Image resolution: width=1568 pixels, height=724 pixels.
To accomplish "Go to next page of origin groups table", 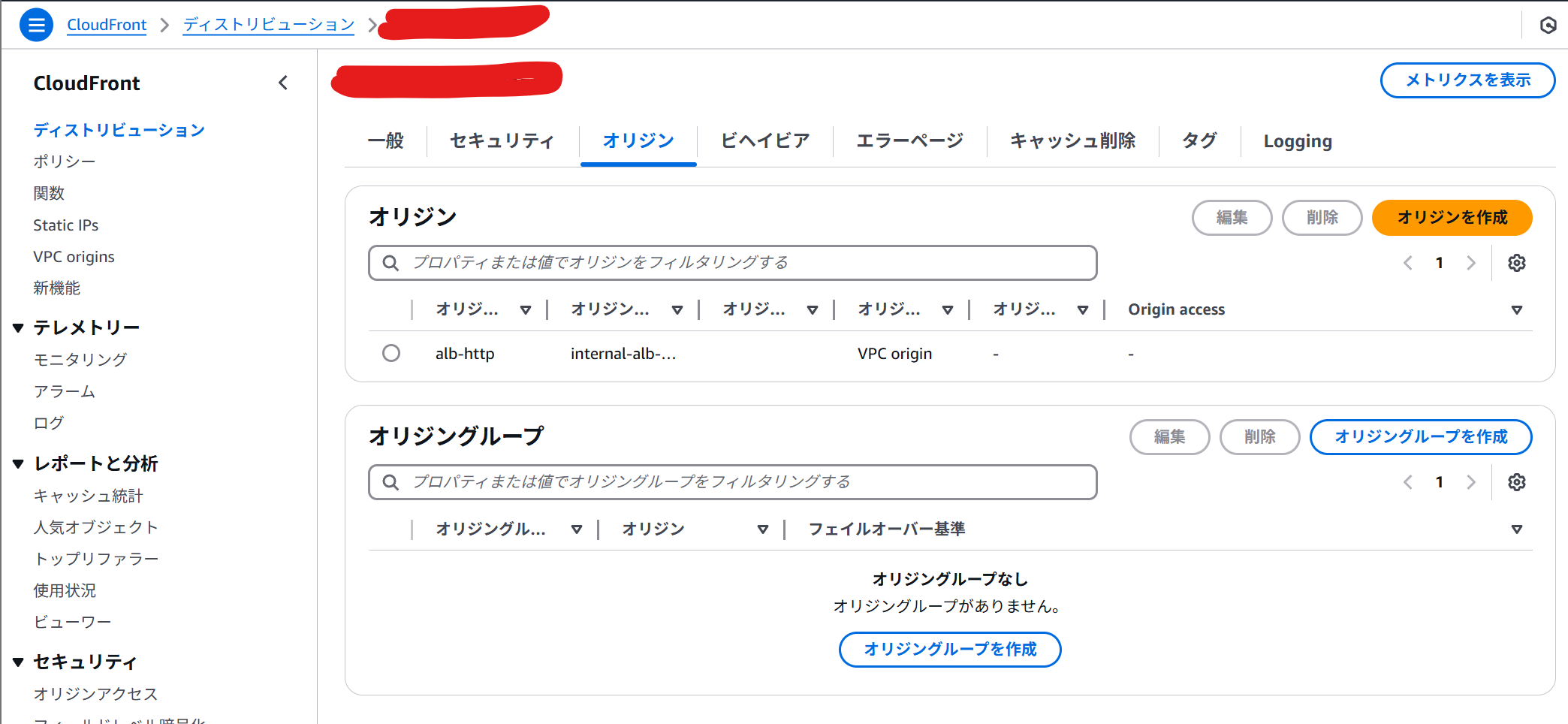I will 1471,482.
